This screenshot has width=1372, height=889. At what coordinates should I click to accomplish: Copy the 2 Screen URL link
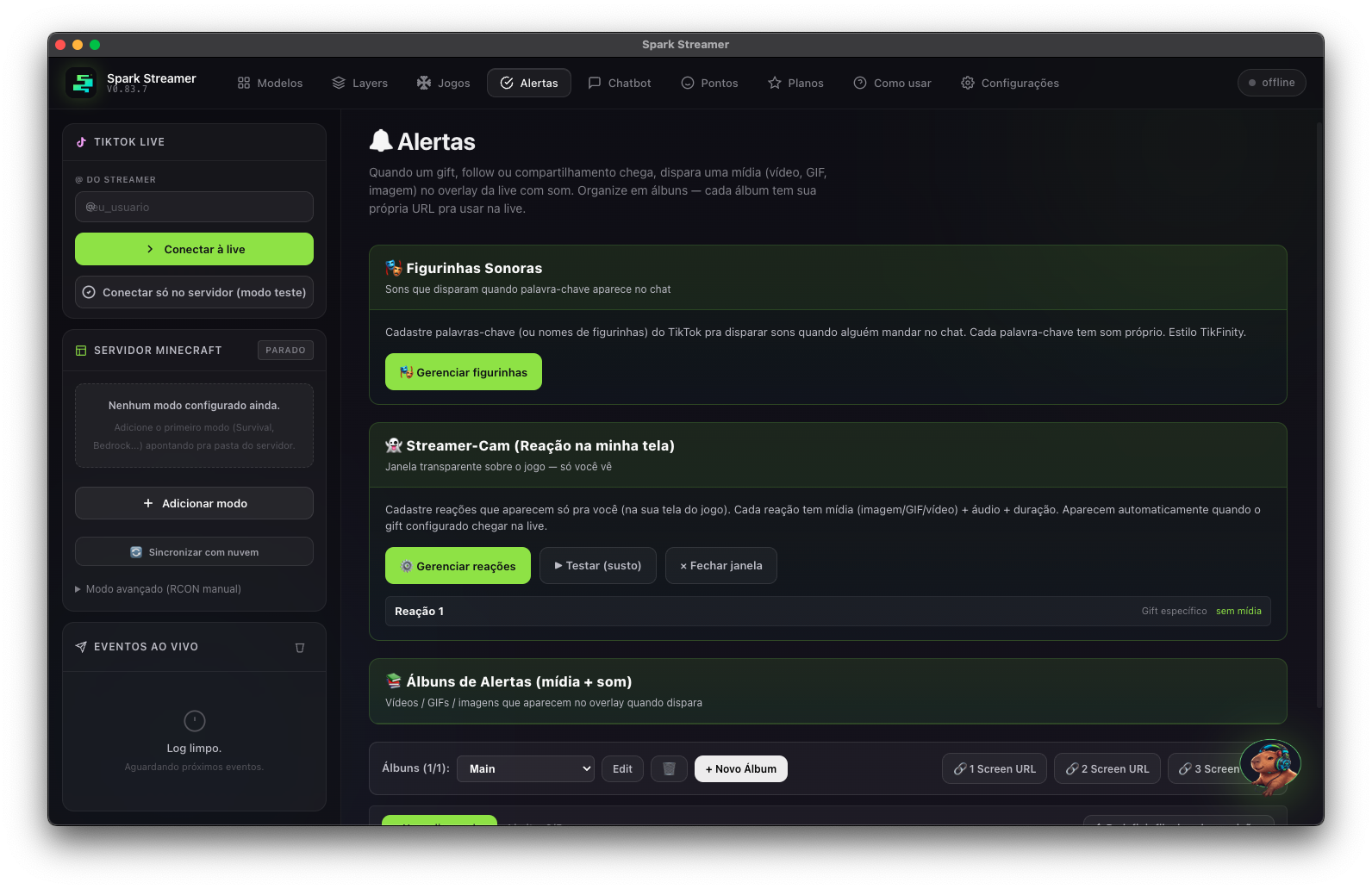1107,769
